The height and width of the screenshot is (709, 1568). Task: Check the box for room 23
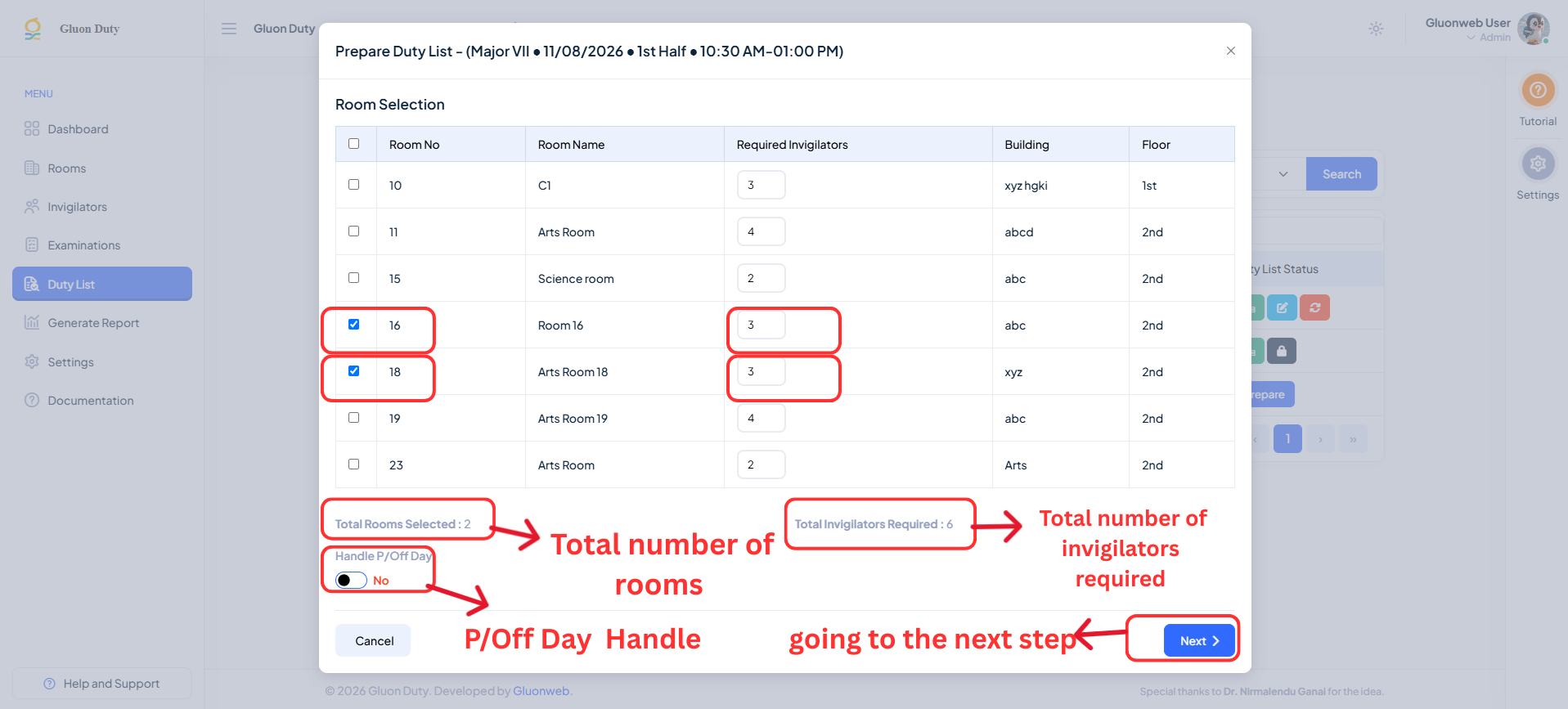[354, 464]
